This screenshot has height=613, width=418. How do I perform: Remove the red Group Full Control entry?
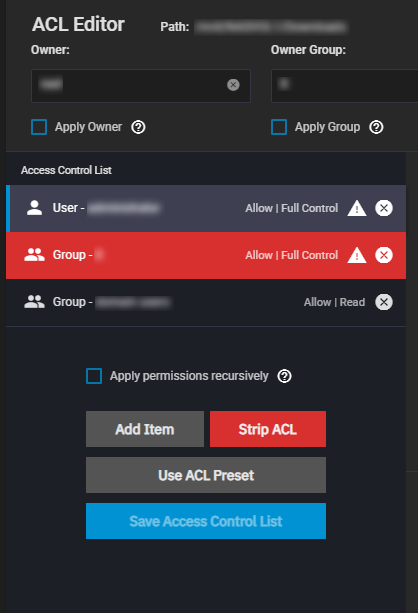pyautogui.click(x=384, y=255)
